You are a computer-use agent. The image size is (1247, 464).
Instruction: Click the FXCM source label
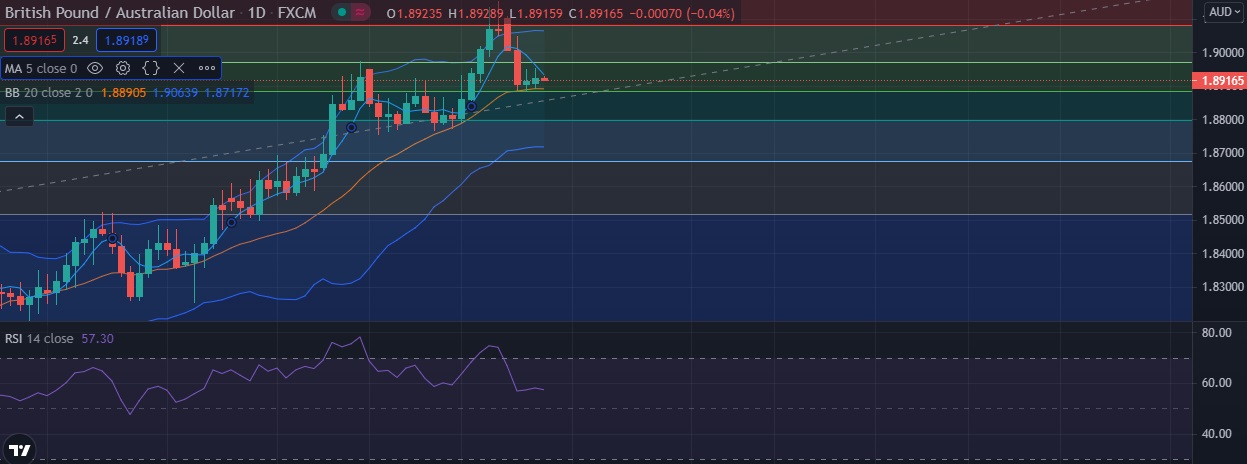point(297,14)
